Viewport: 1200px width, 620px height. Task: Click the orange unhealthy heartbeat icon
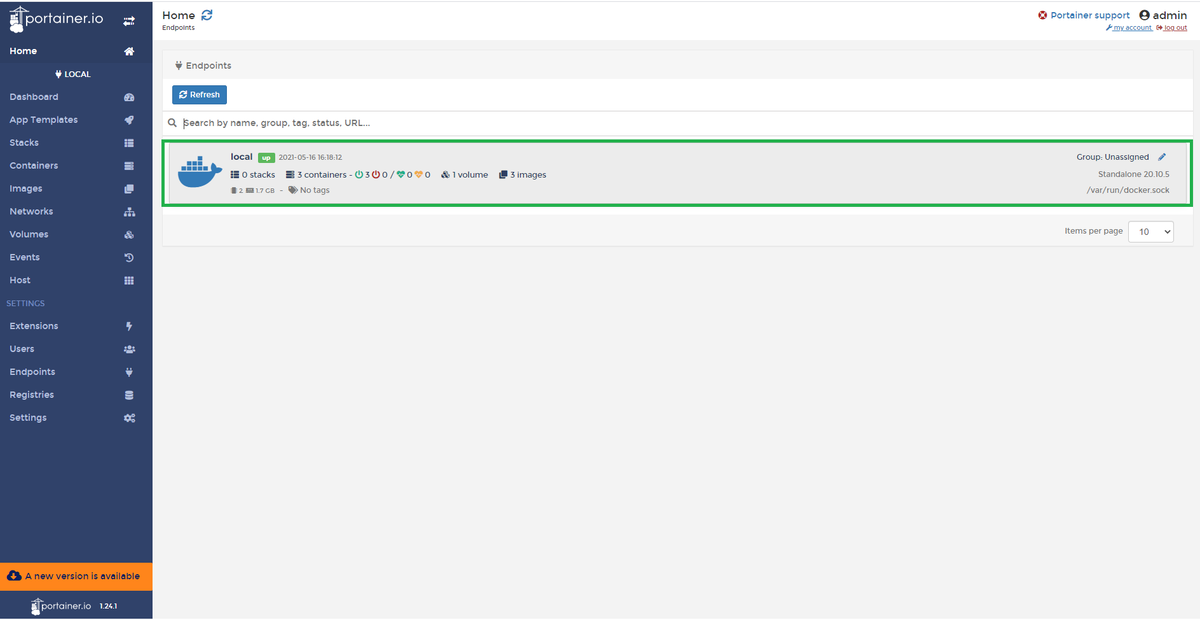click(x=419, y=175)
